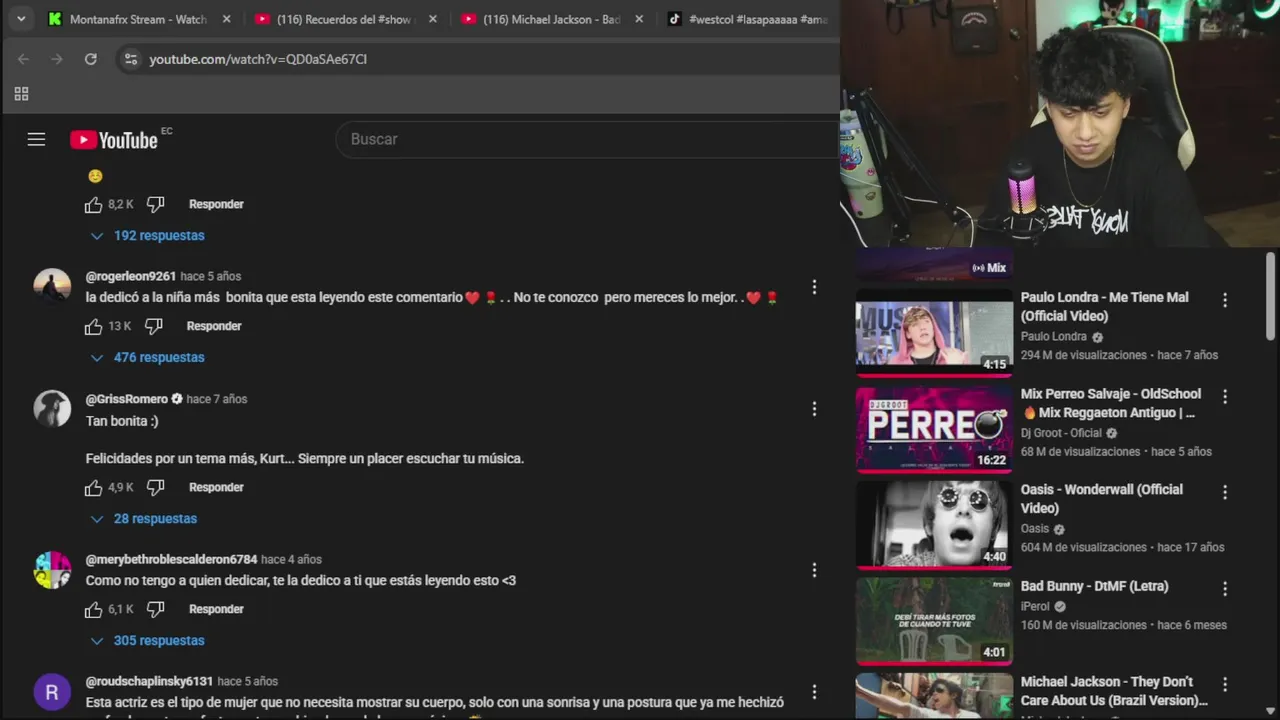Open Mix Perreo Salvaje thumbnail
The width and height of the screenshot is (1280, 720).
[934, 430]
